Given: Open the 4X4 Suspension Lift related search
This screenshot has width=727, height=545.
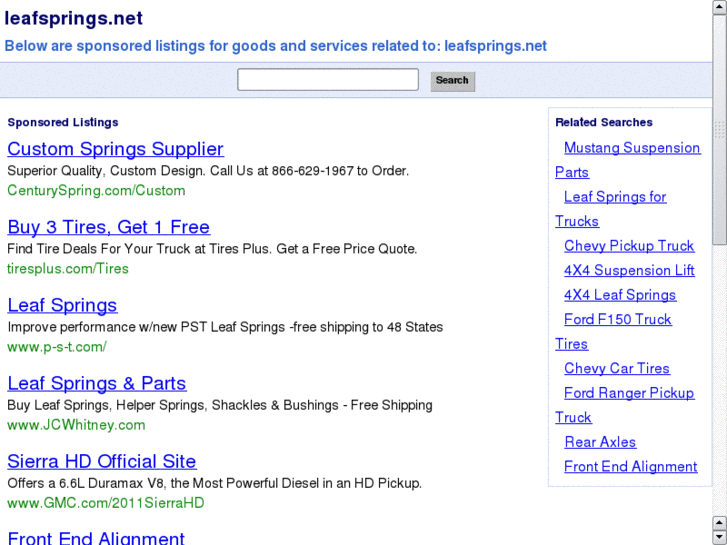Looking at the screenshot, I should pos(629,270).
